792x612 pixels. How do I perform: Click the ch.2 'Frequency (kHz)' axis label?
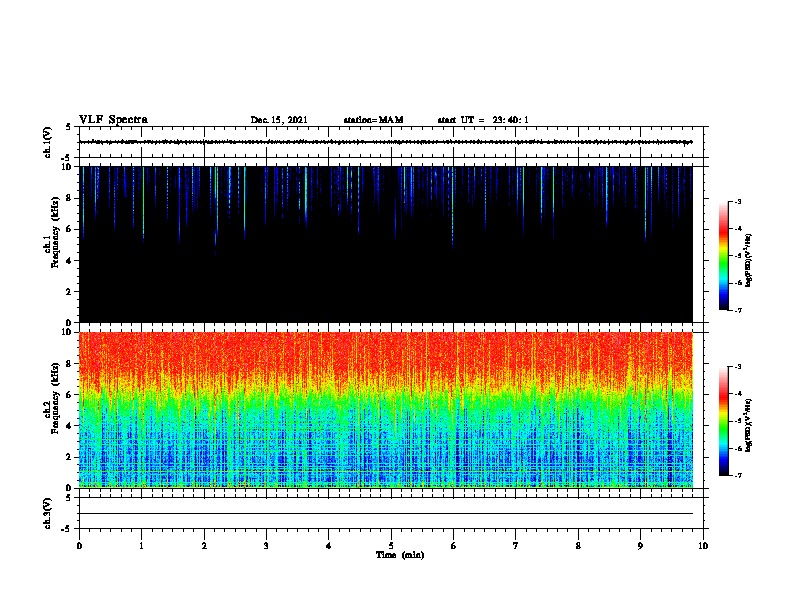point(55,398)
